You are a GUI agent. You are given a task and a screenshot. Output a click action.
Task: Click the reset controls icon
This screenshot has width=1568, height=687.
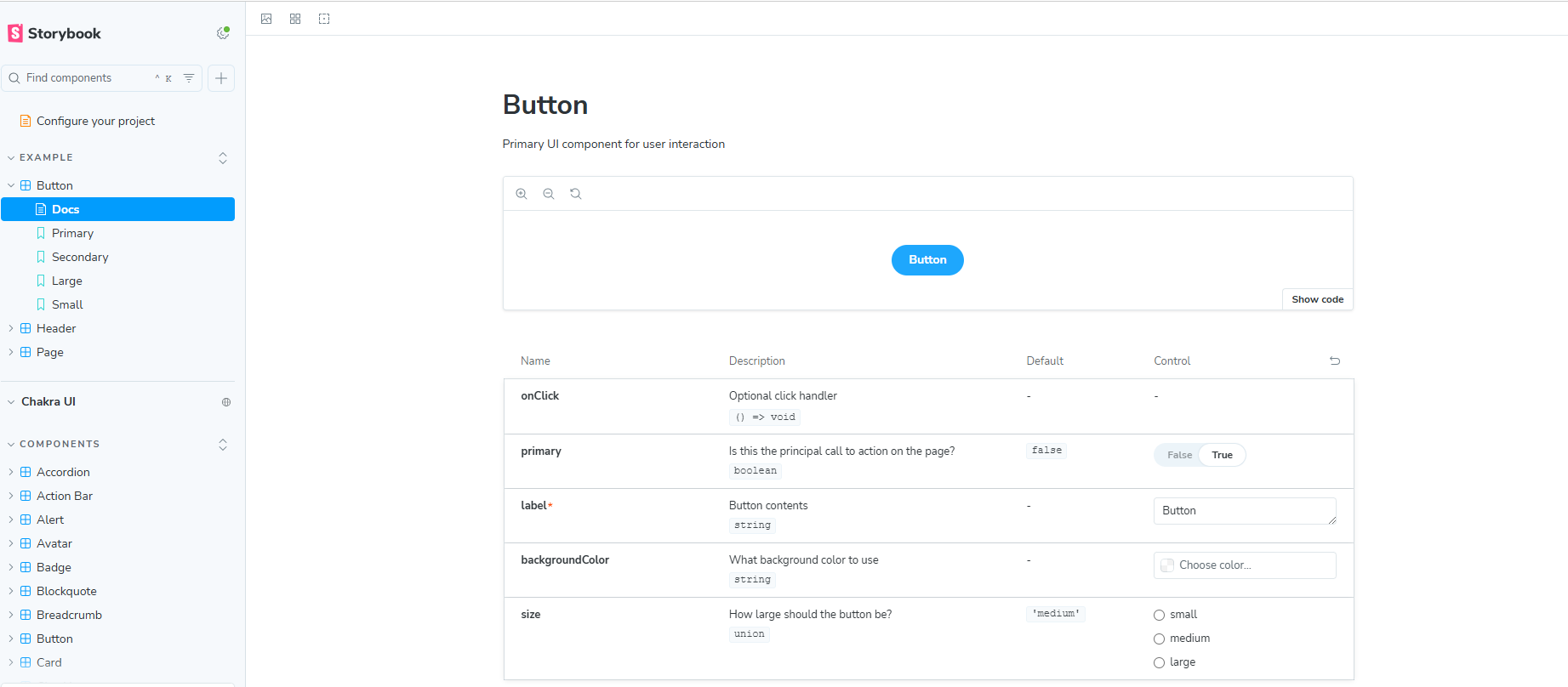click(1335, 361)
